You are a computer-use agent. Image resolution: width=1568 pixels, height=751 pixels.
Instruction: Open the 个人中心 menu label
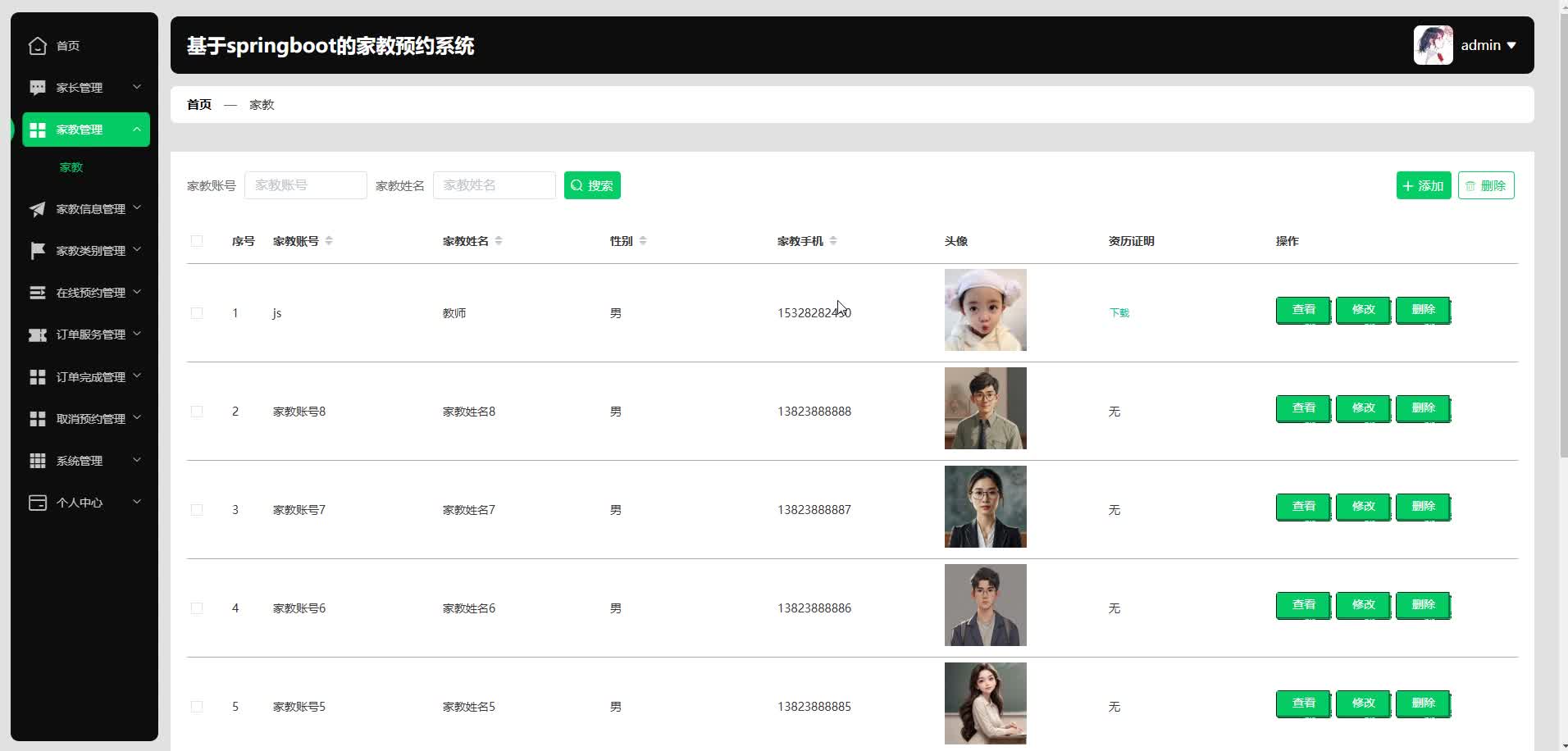[80, 503]
